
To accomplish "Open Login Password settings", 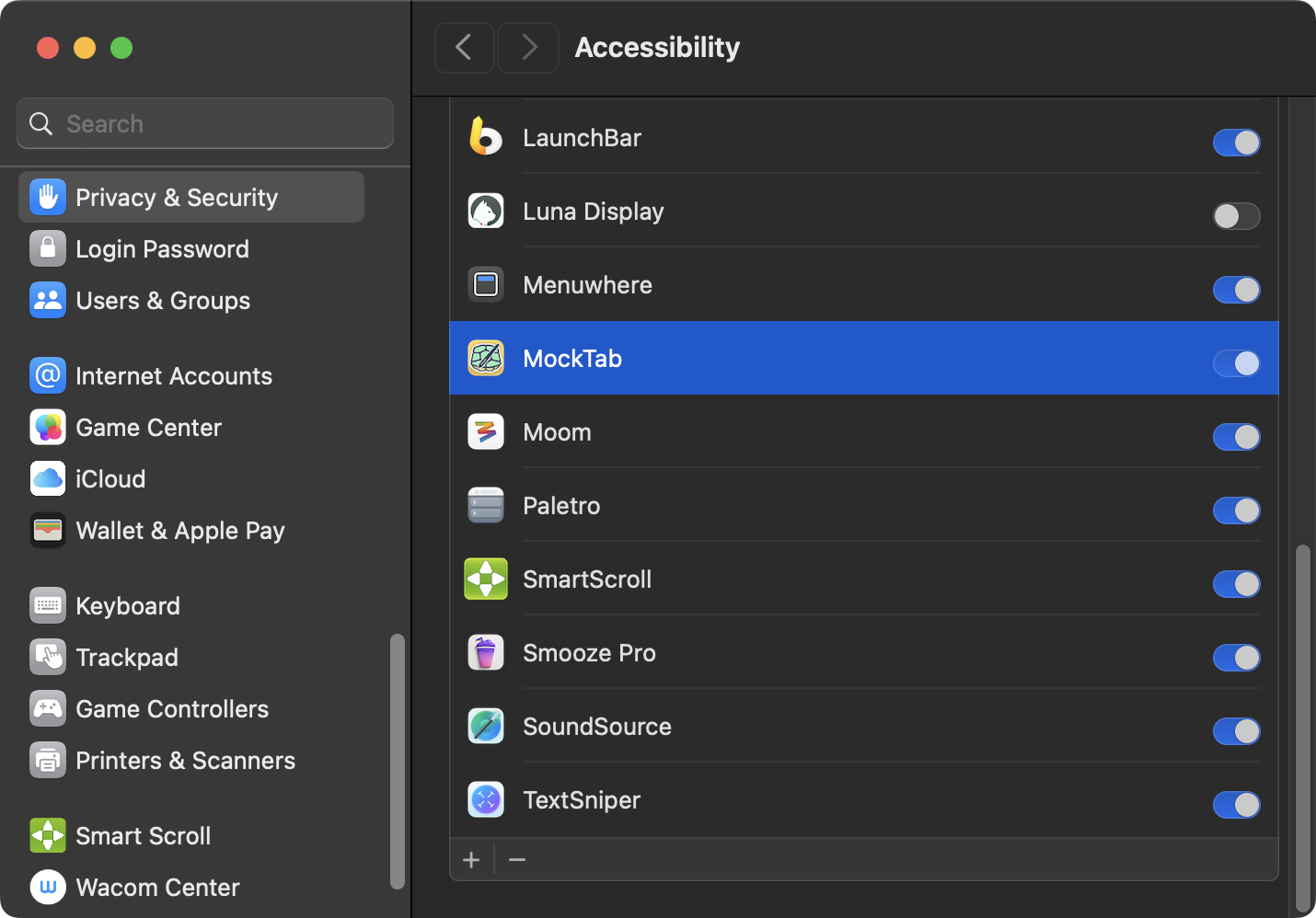I will [x=191, y=248].
